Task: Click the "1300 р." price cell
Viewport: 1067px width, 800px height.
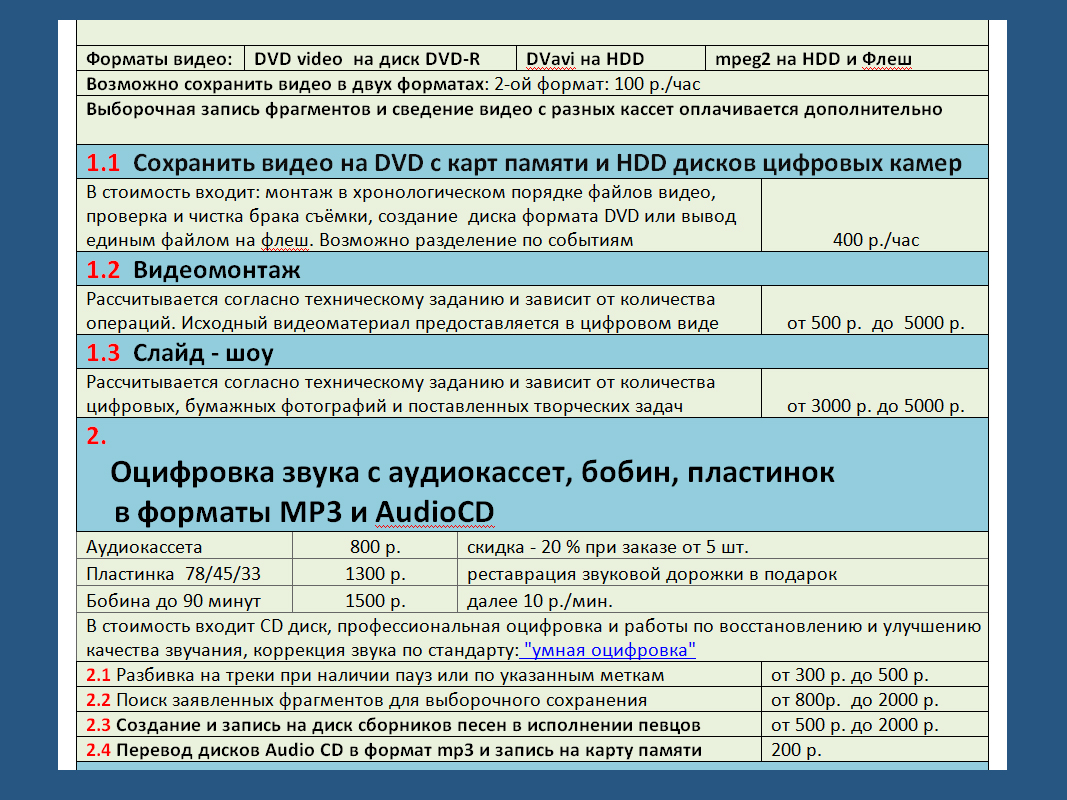Action: pos(374,574)
